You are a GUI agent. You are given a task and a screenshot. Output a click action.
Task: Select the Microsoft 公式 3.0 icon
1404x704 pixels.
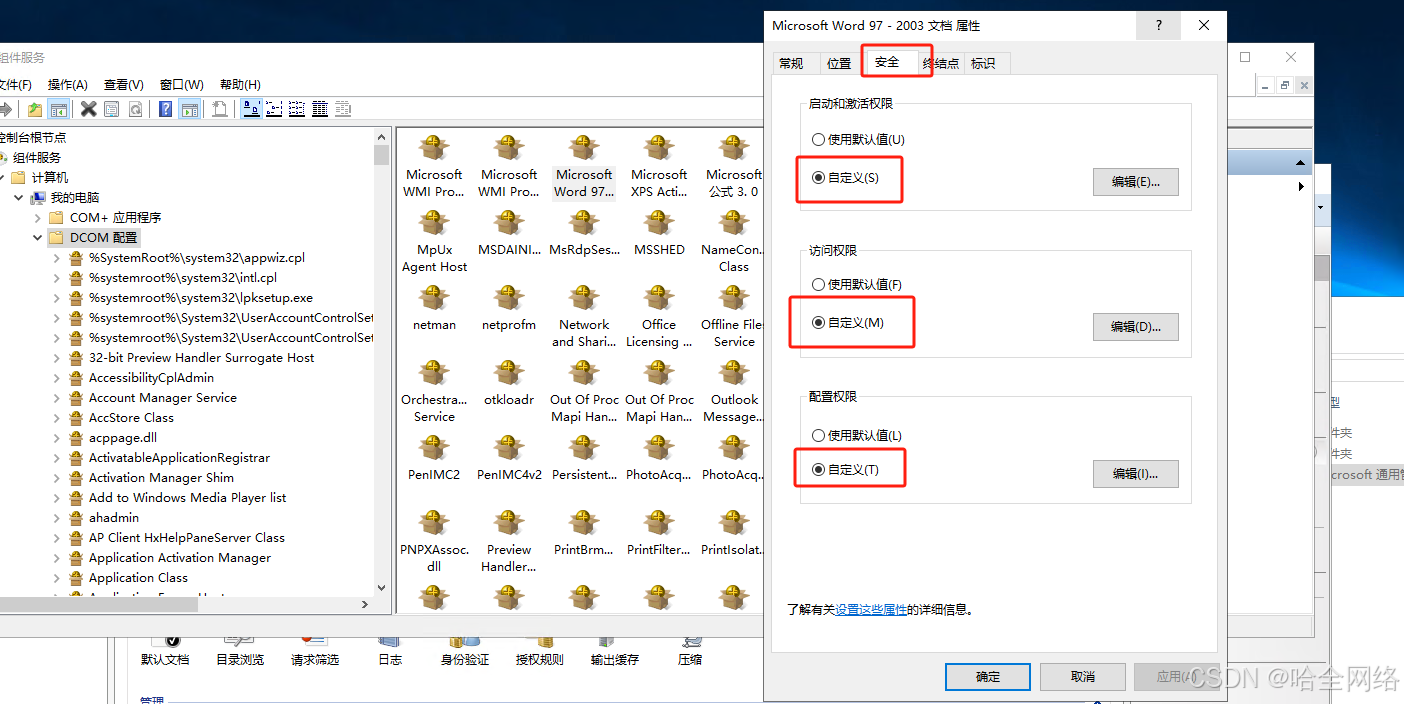tap(734, 167)
